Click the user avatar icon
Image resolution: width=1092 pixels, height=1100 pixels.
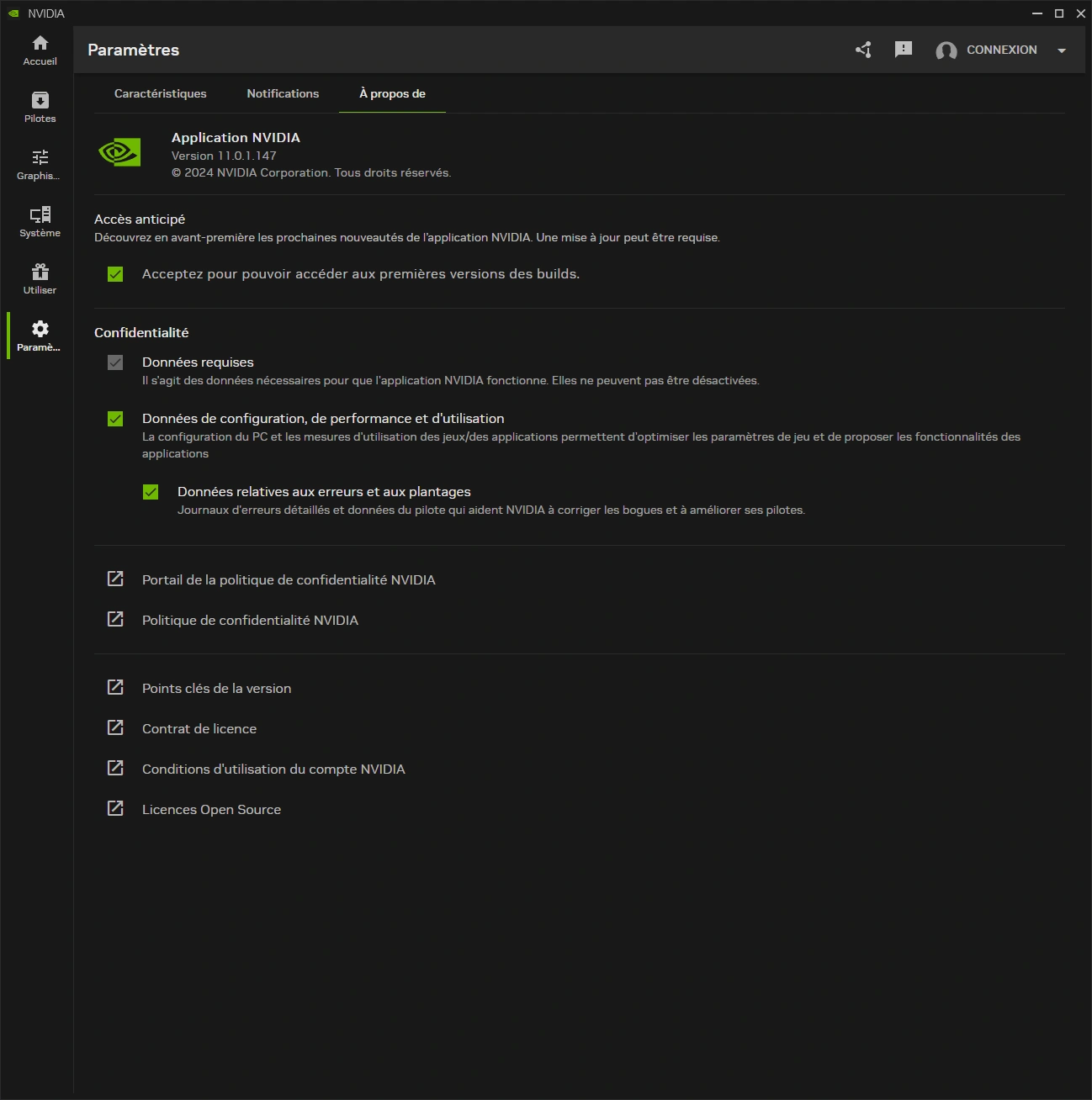(946, 50)
